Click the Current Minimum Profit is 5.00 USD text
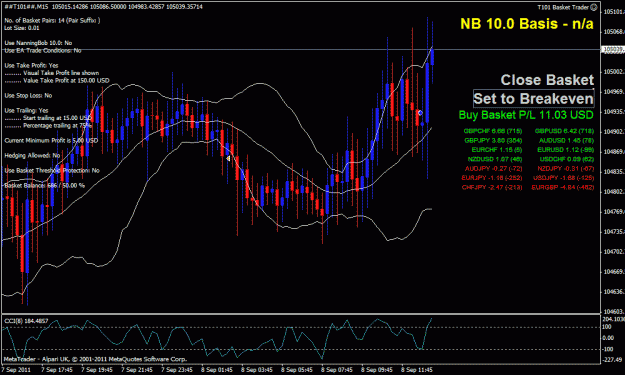 click(51, 140)
